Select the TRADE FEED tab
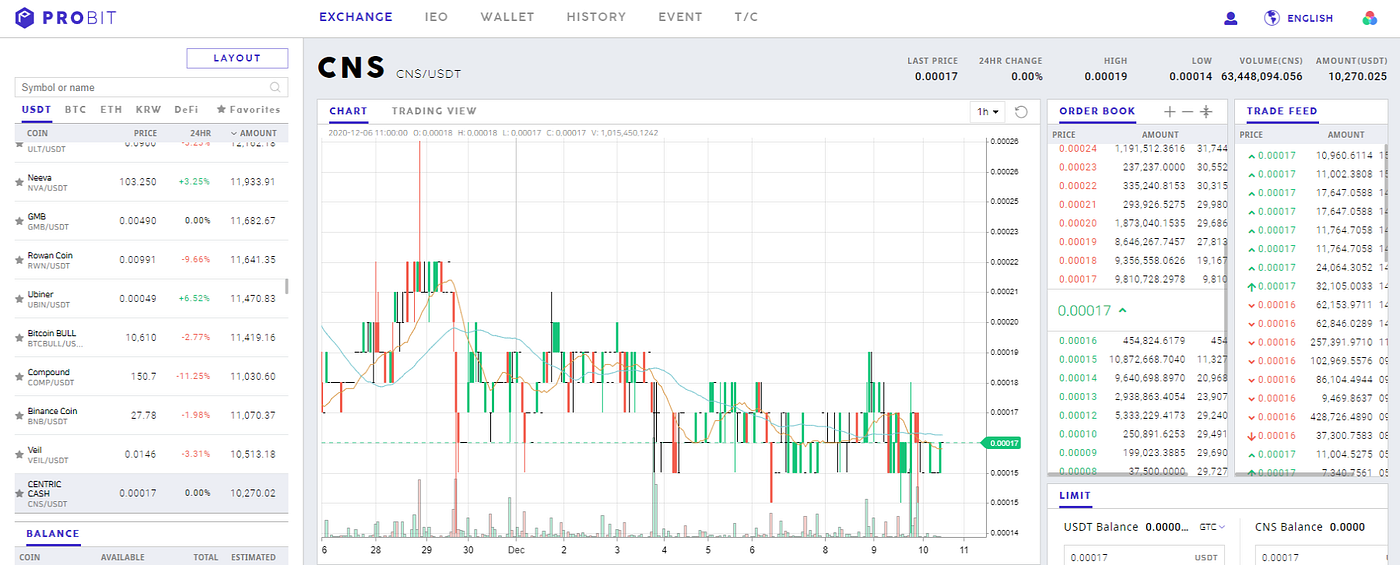1400x565 pixels. point(1282,111)
